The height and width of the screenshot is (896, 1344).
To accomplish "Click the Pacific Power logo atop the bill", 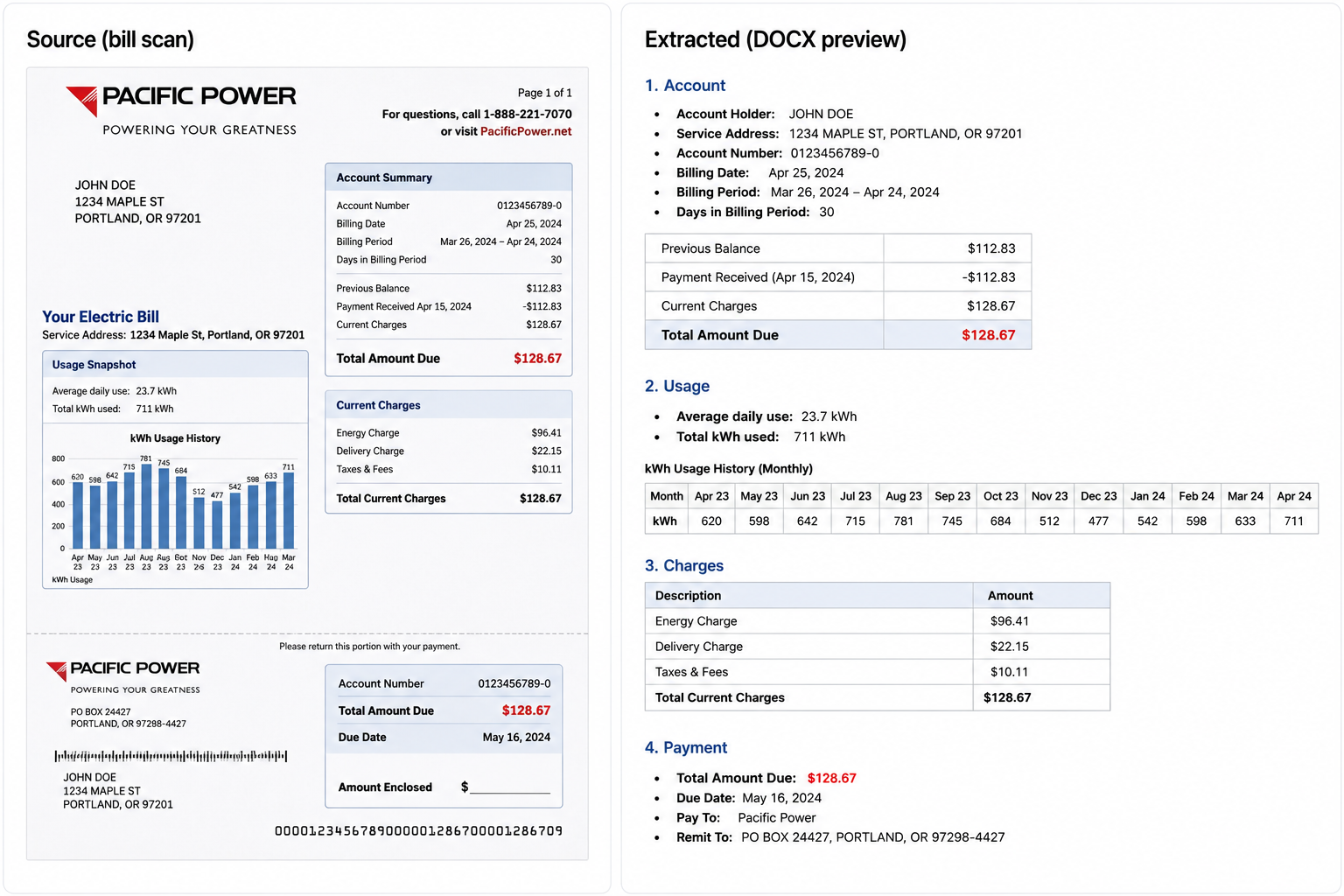I will tap(181, 110).
